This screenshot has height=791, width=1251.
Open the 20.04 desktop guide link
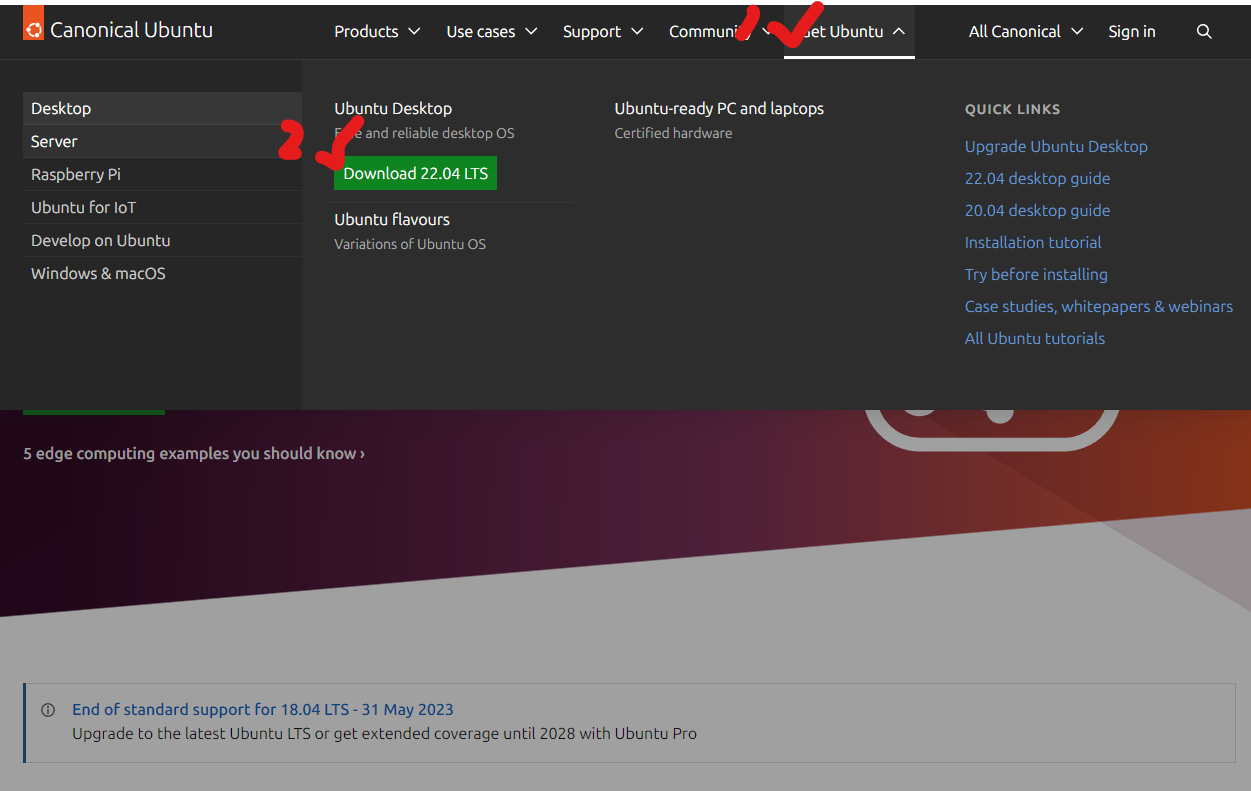1037,210
